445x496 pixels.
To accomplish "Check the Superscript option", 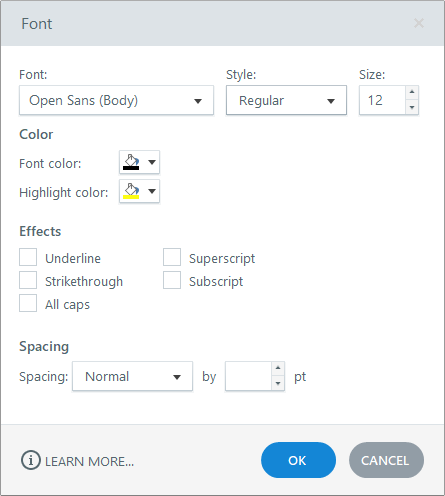I will coord(172,257).
